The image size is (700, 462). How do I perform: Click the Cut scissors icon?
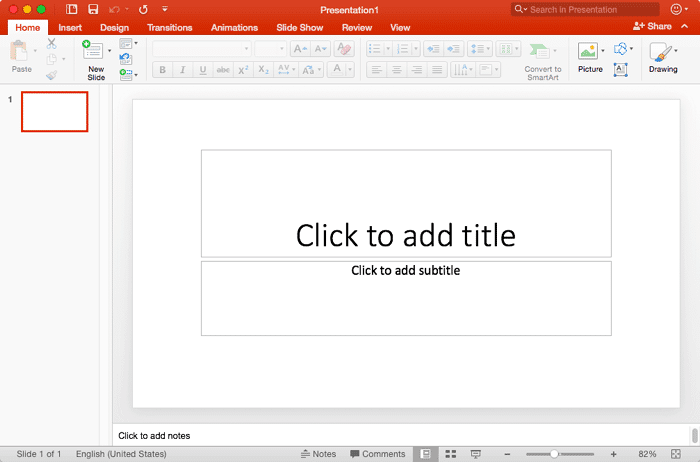tap(51, 44)
